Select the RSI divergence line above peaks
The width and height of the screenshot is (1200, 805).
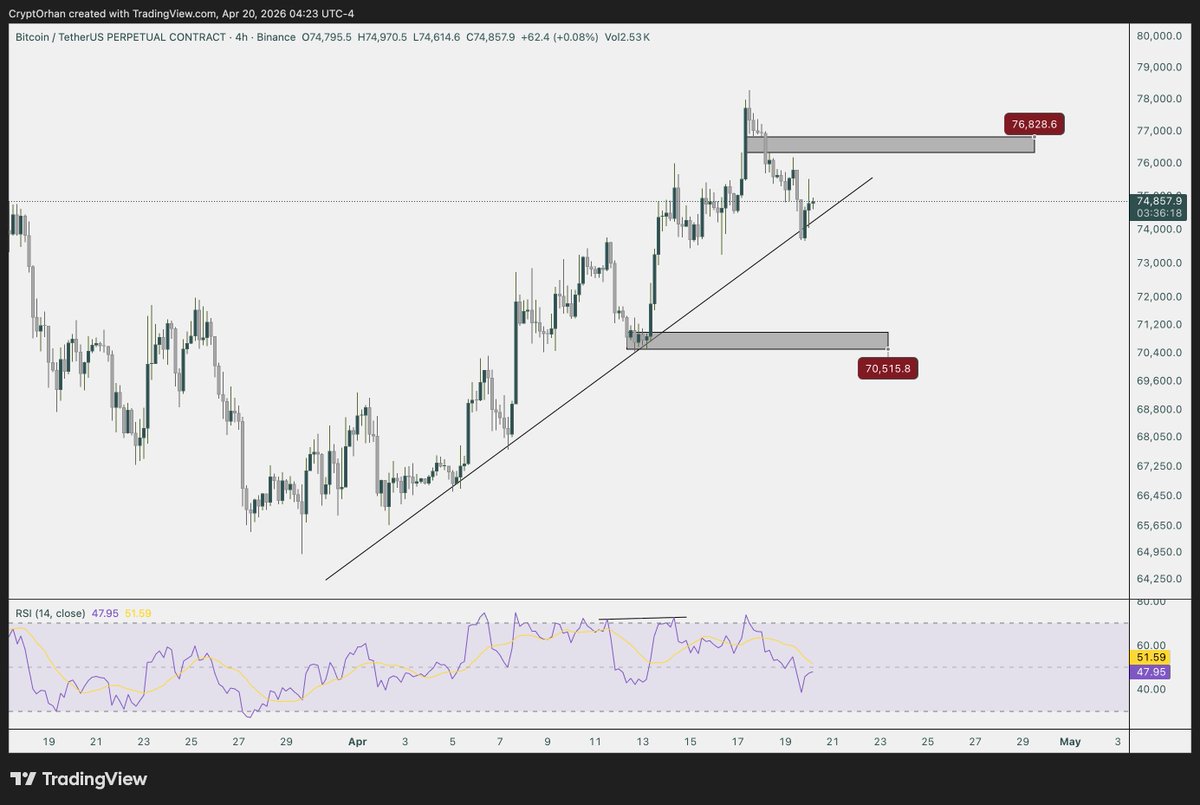click(x=643, y=619)
